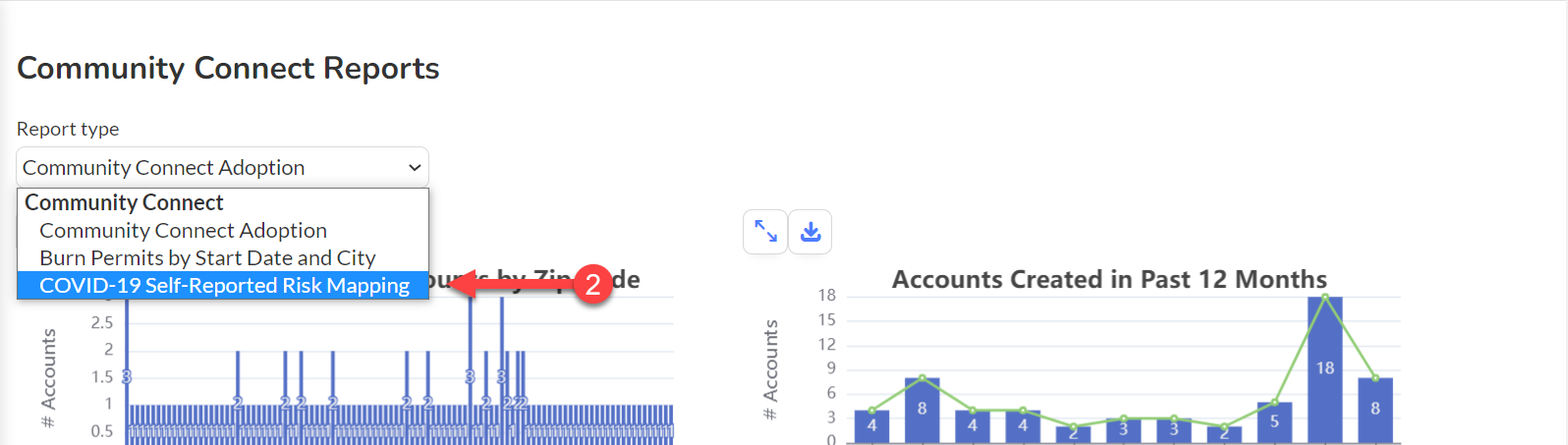Image resolution: width=1568 pixels, height=445 pixels.
Task: Click the Community Connect group header
Action: 124,202
